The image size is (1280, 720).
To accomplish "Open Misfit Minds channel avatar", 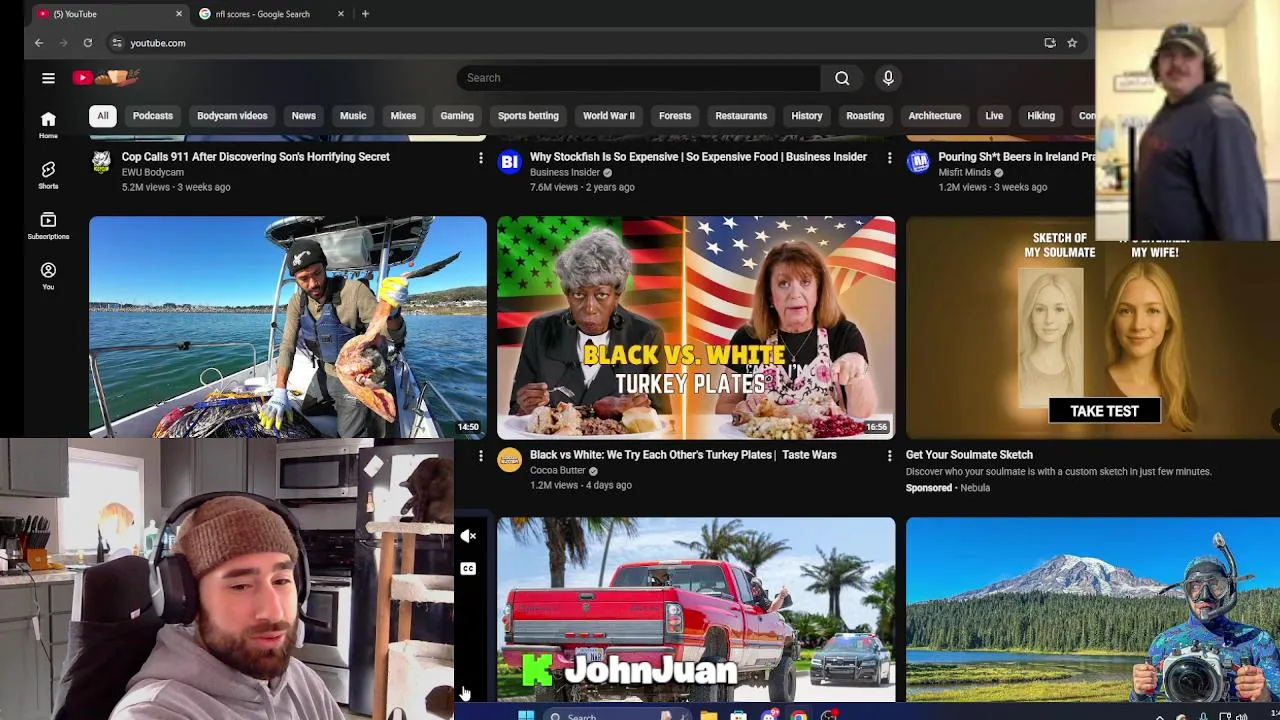I will (918, 161).
